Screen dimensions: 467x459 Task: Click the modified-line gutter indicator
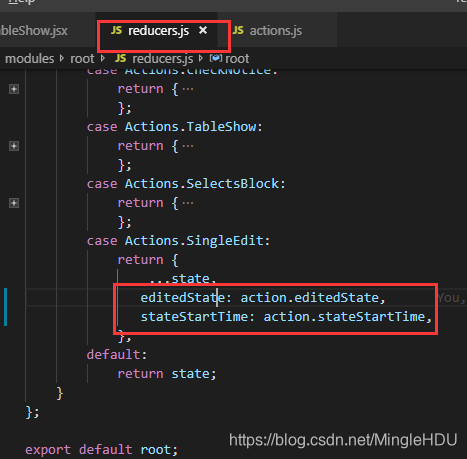point(5,307)
